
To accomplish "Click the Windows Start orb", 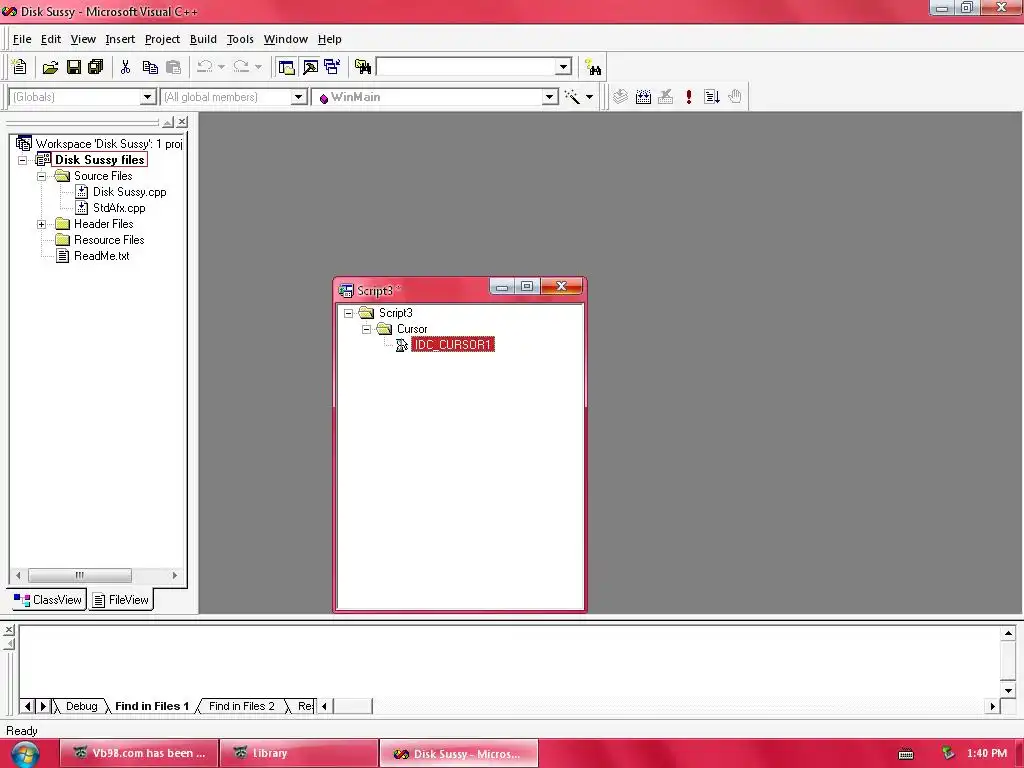I will coord(25,754).
